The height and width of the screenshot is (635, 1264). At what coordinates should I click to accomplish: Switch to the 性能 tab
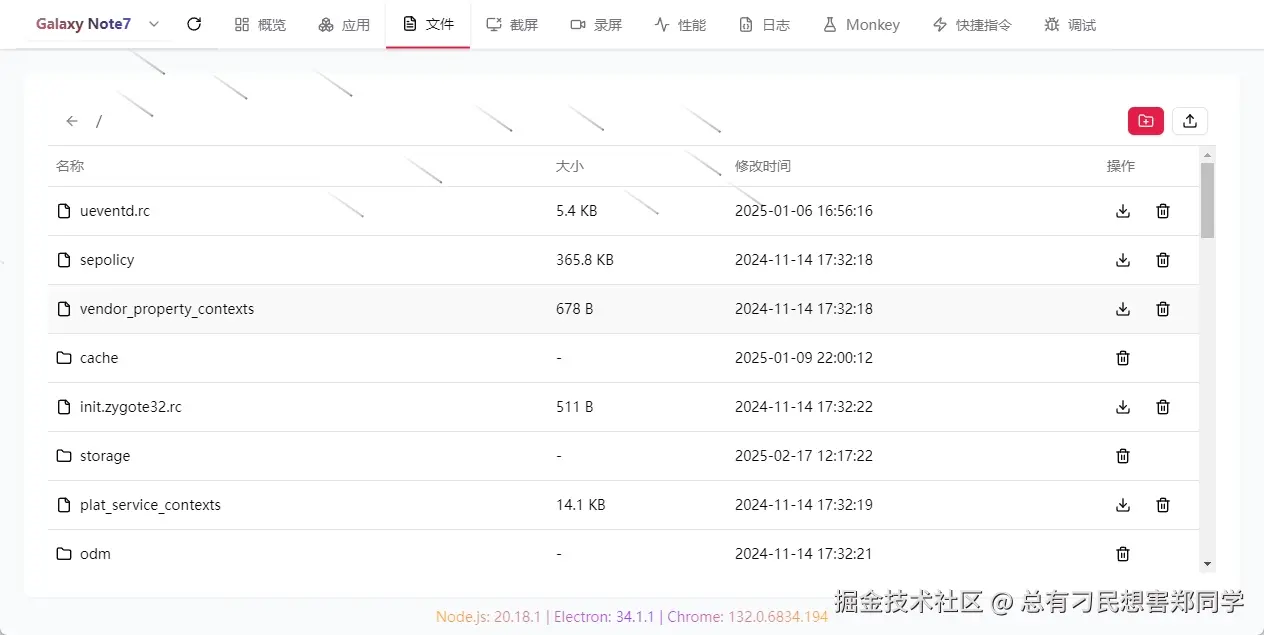(x=680, y=24)
